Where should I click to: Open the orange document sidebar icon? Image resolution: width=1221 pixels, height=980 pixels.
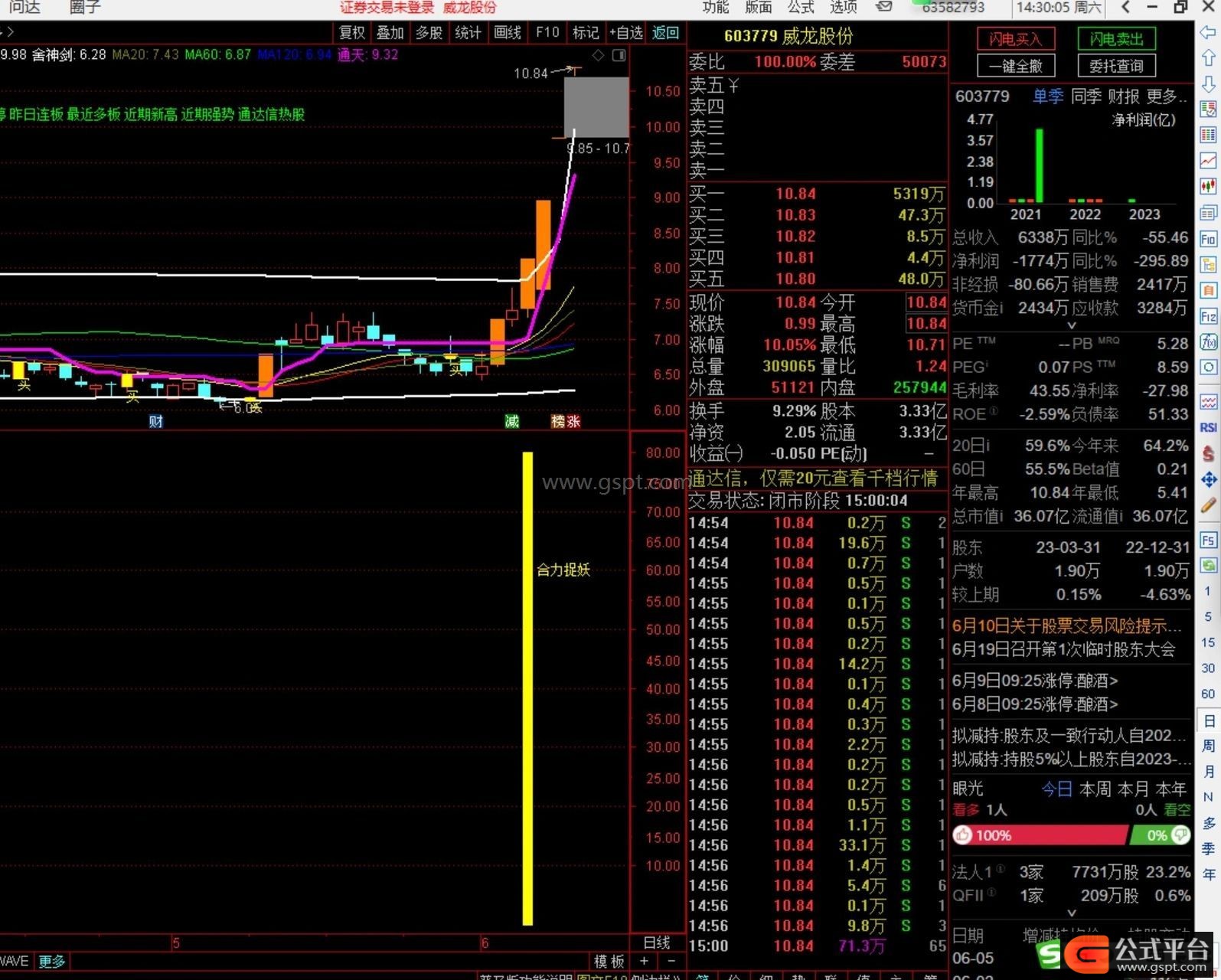click(x=1208, y=290)
